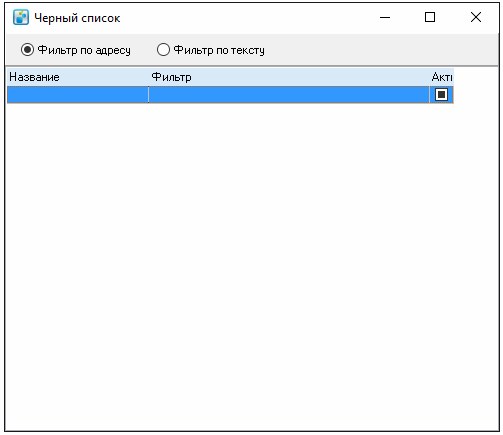The height and width of the screenshot is (435, 503).
Task: Select the Фильтр по тексту radio button
Action: pos(163,50)
